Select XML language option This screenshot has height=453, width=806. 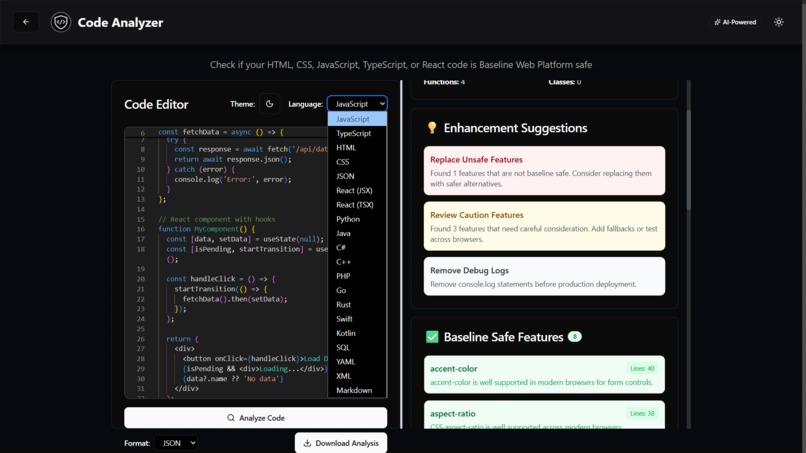point(357,376)
